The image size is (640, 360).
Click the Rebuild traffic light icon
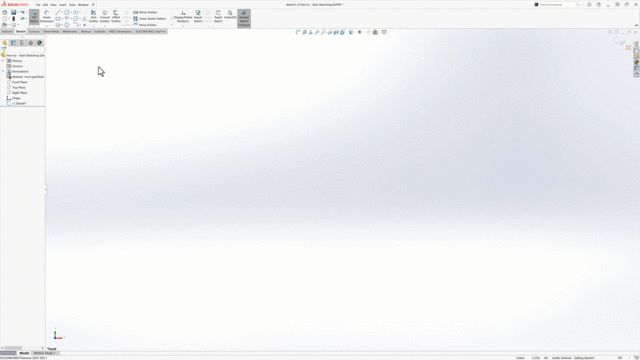point(13,18)
